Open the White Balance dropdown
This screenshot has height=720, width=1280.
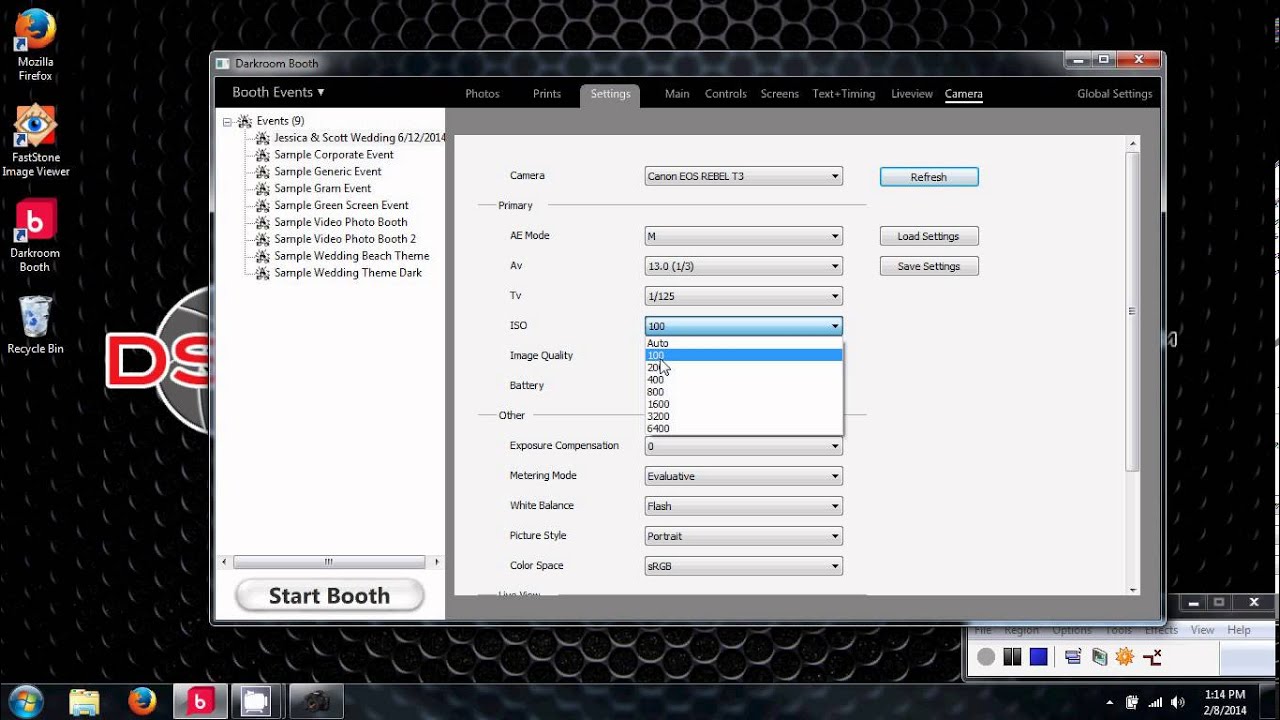pyautogui.click(x=744, y=506)
